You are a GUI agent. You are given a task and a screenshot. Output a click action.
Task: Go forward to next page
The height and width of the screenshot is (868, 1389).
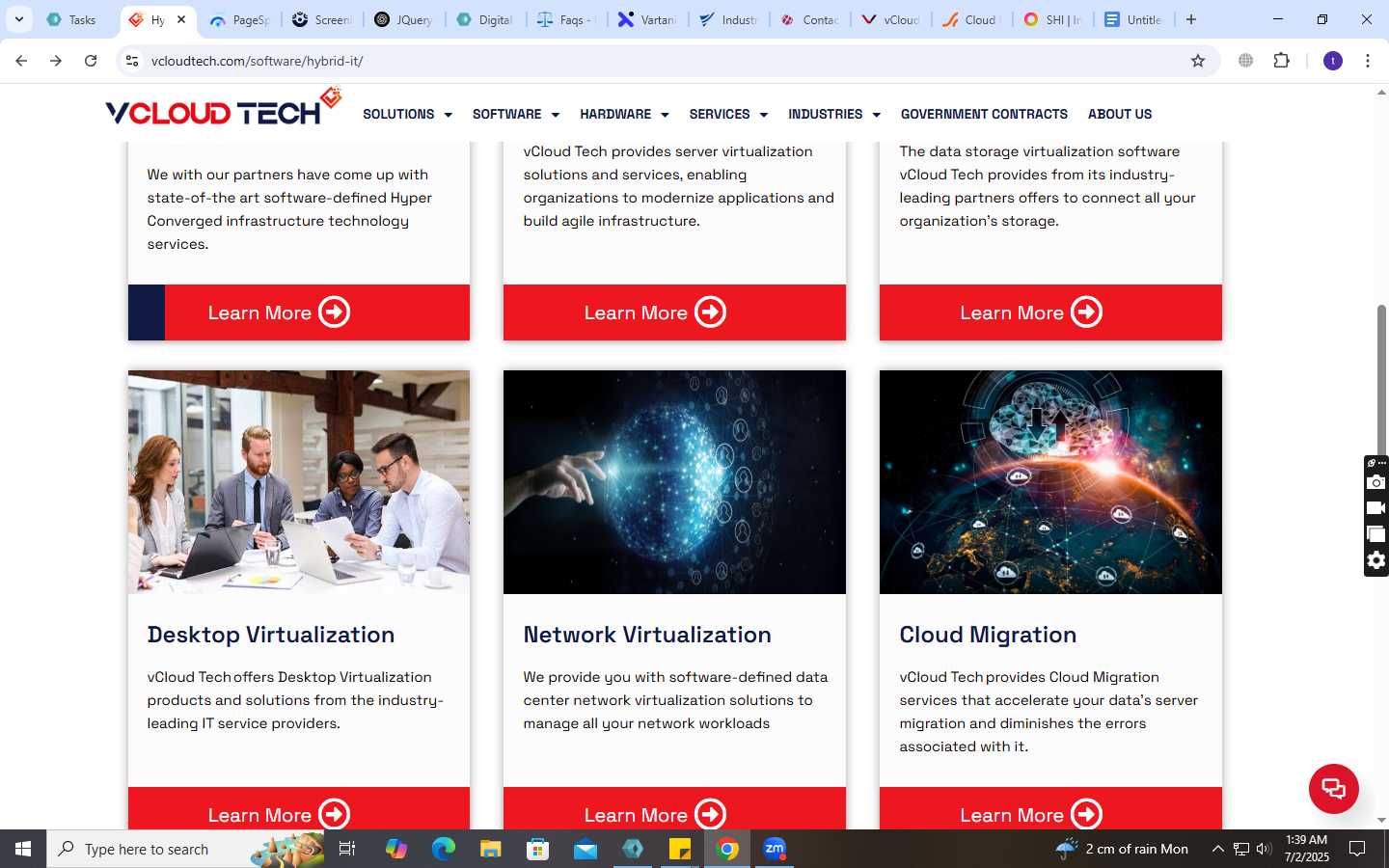(x=56, y=61)
